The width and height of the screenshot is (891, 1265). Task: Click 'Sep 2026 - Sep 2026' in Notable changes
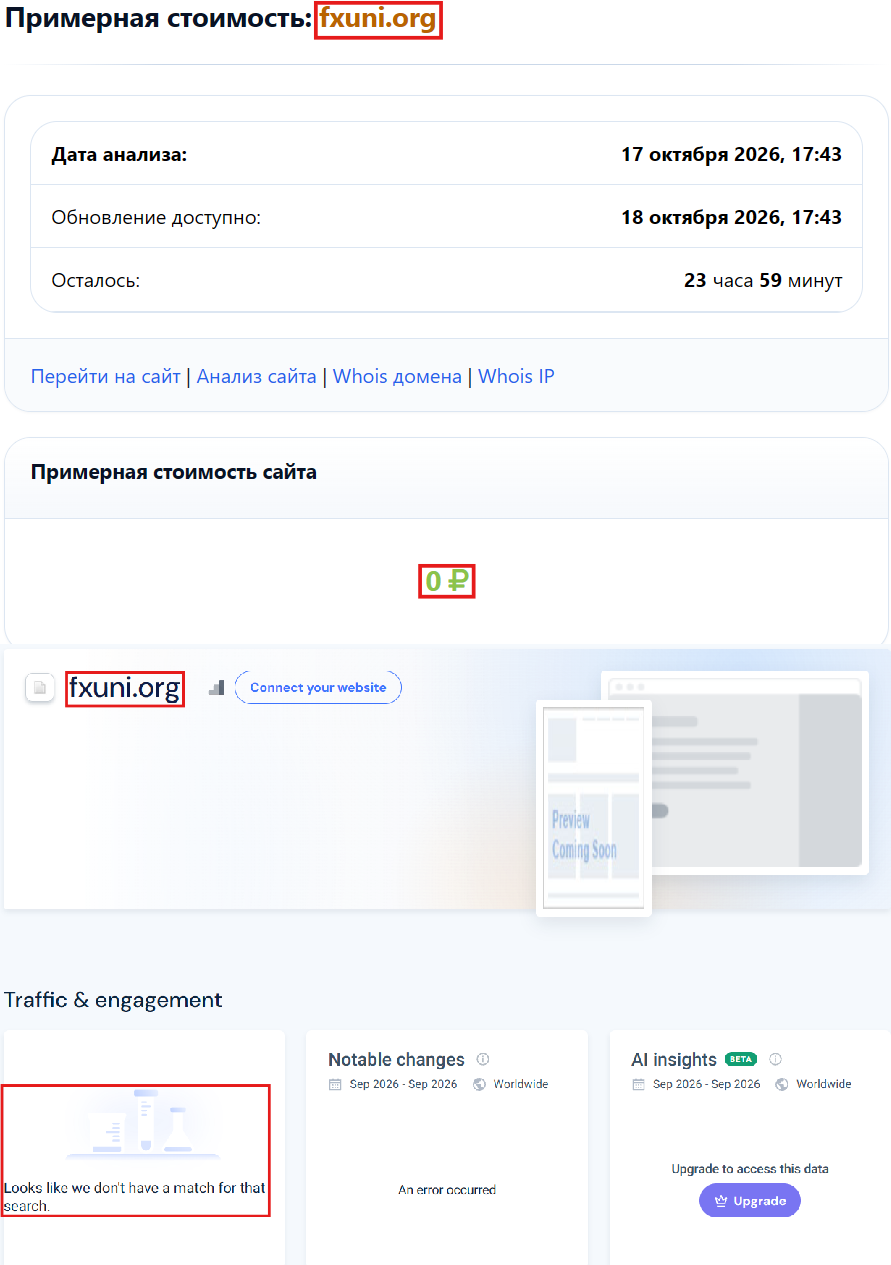(403, 1084)
